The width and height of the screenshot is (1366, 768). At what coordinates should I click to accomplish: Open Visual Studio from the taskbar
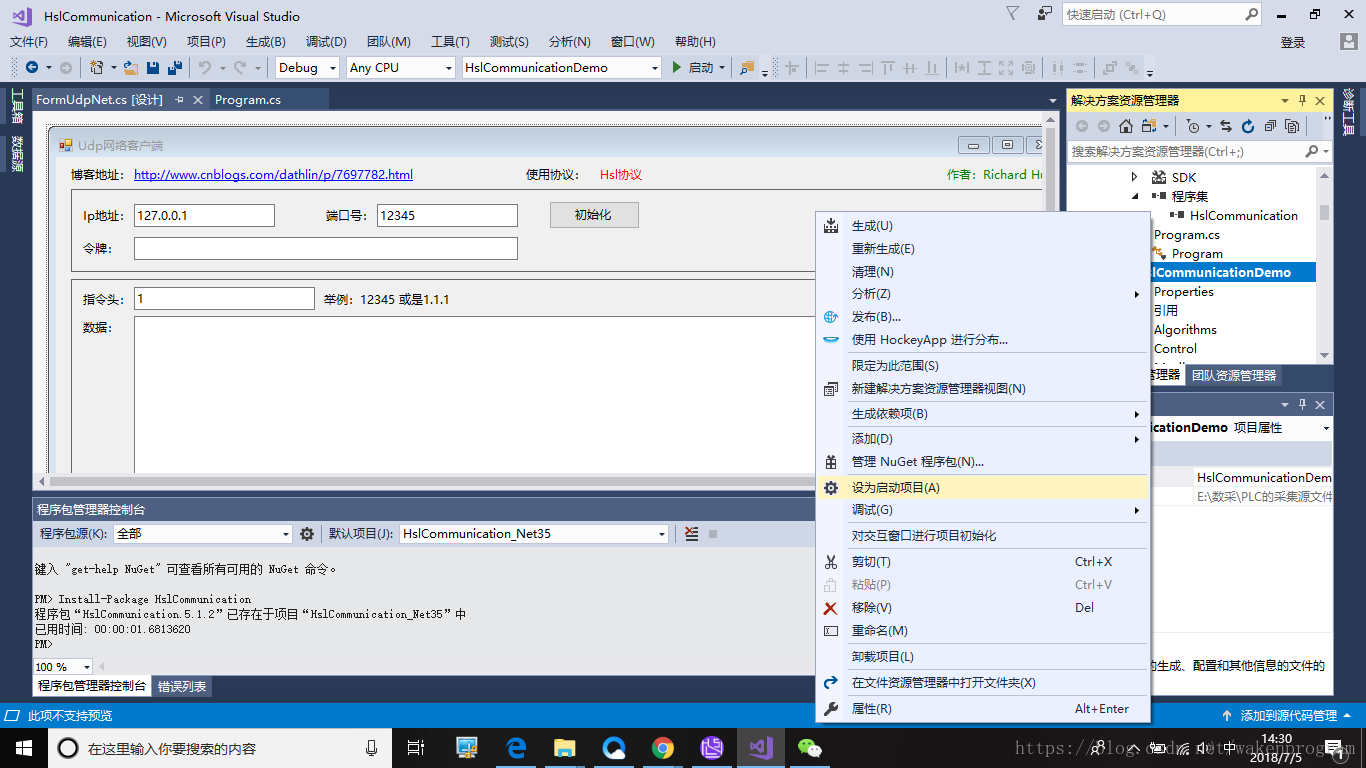tap(761, 747)
